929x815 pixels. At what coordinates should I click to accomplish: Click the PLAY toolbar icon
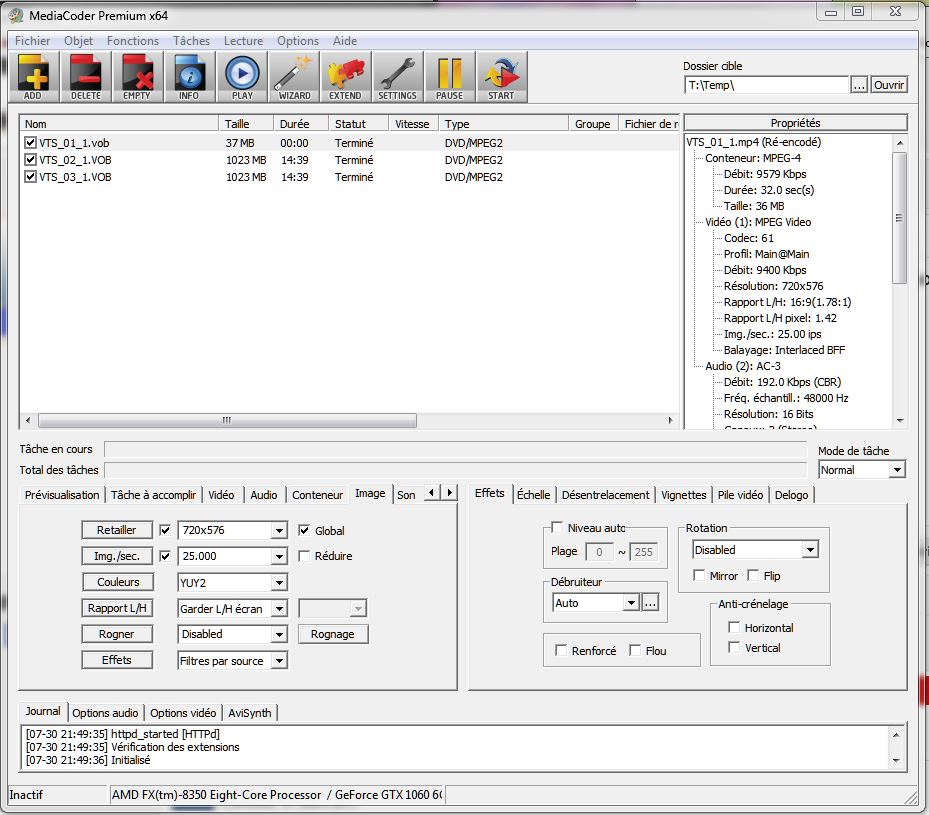pos(242,77)
